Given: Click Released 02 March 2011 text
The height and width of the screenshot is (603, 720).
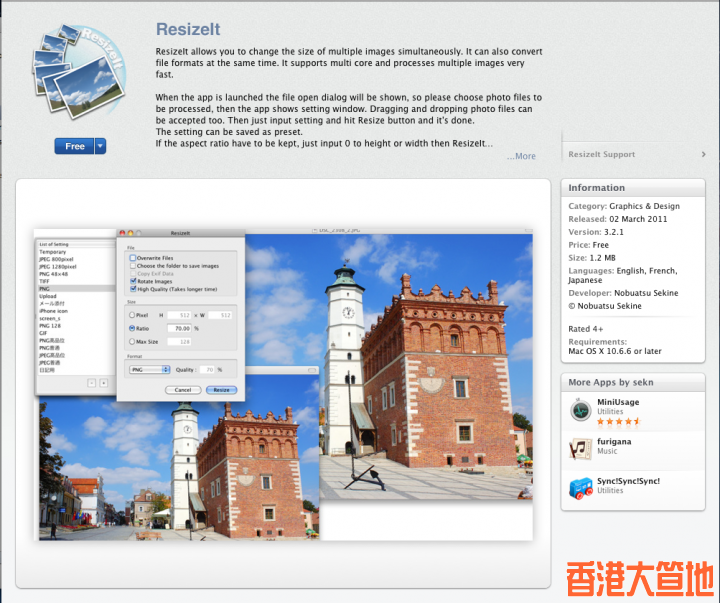Looking at the screenshot, I should point(618,219).
